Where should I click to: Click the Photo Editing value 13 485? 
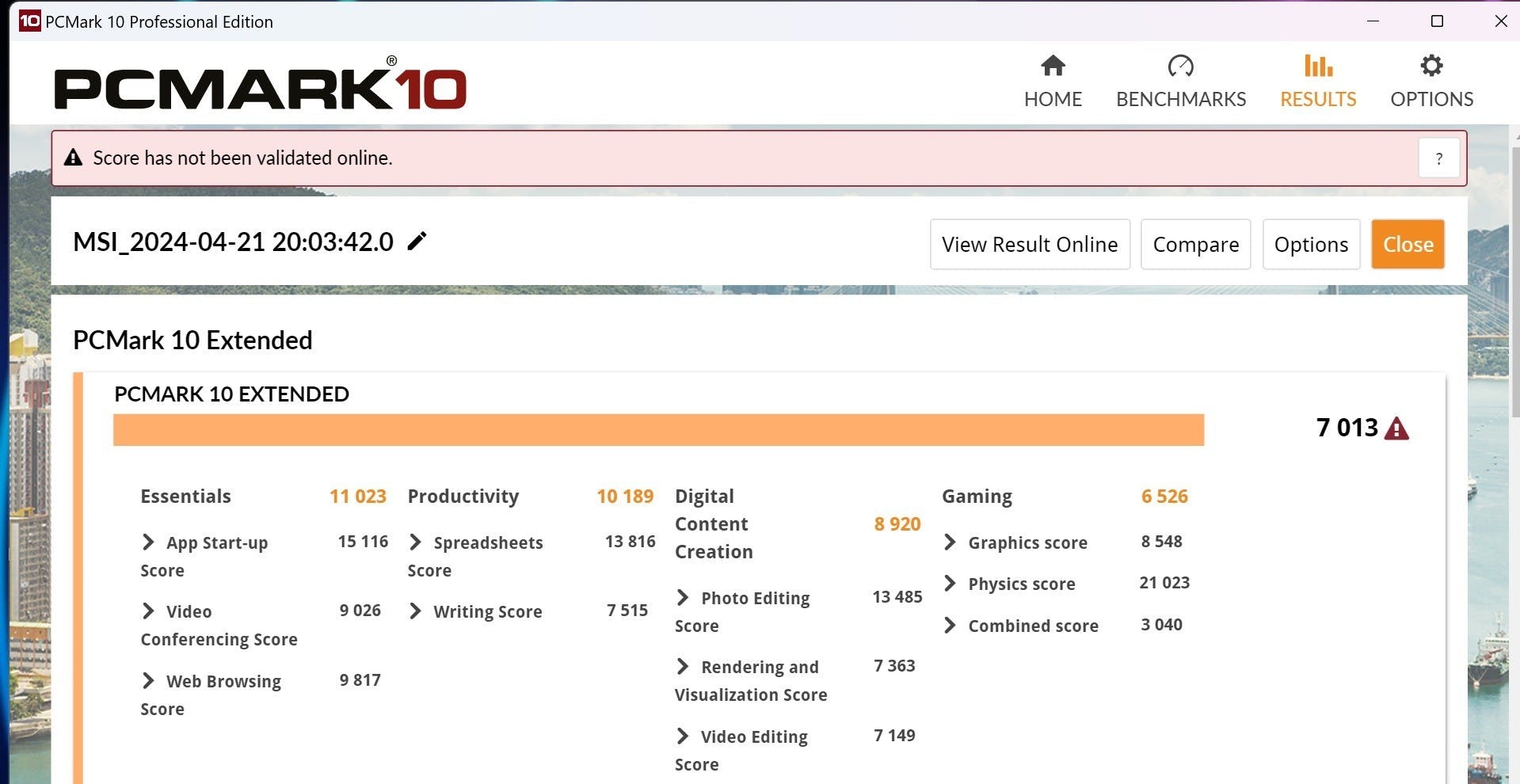897,597
